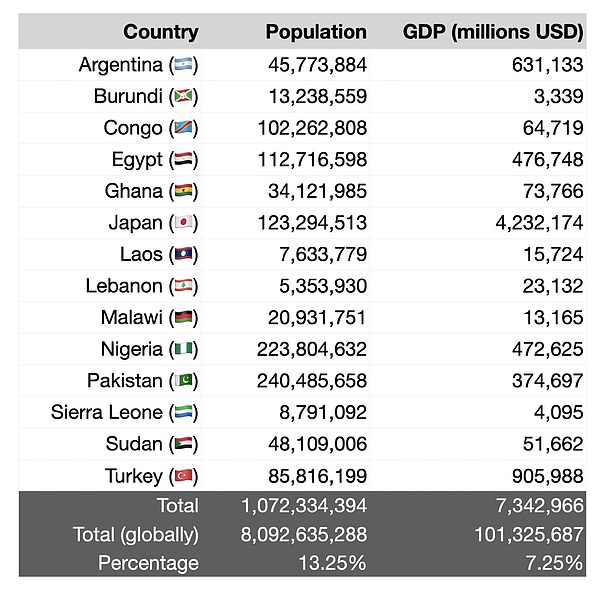The height and width of the screenshot is (593, 600).
Task: Select Egypt's population cell 112,716,598
Action: coord(304,160)
